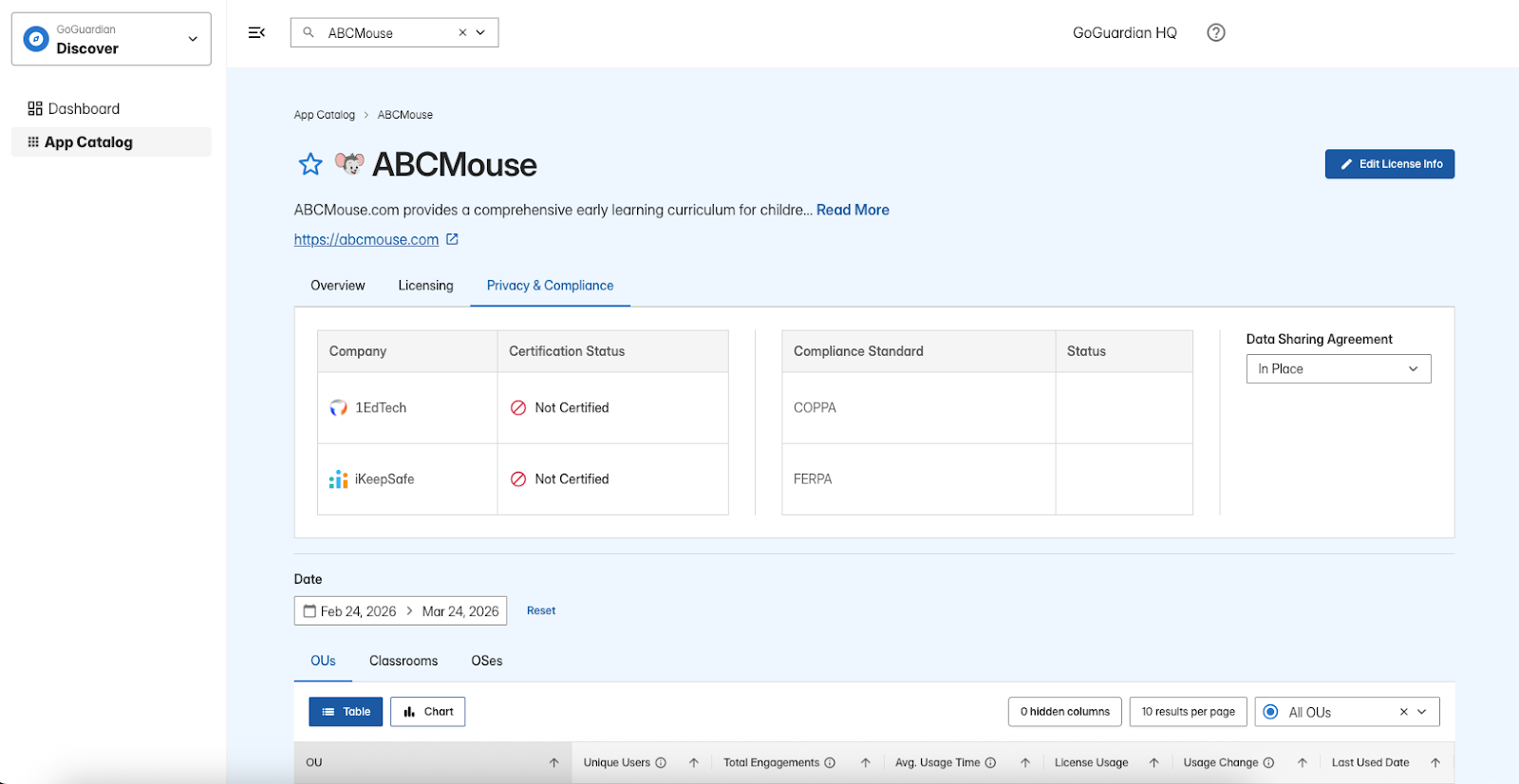Click Read More in the description
1519x784 pixels.
pyautogui.click(x=853, y=210)
